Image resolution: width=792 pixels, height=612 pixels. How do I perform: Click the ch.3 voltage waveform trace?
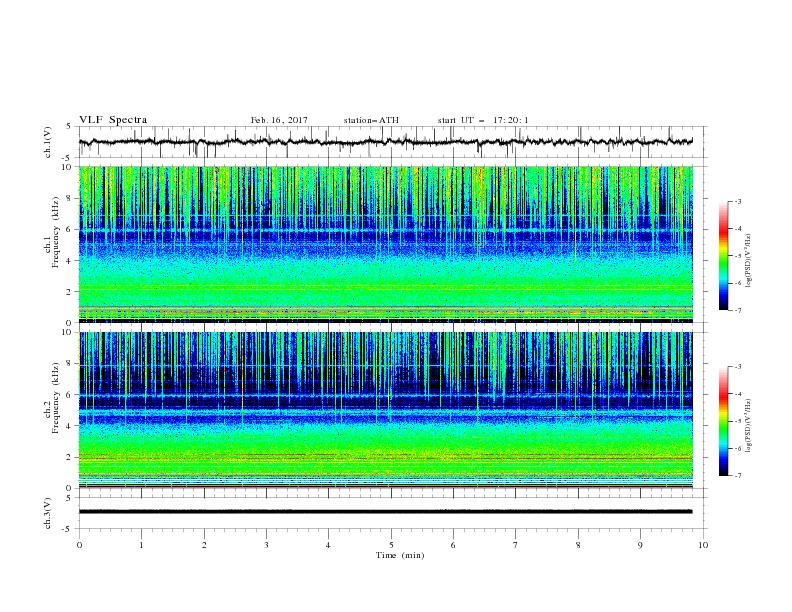coord(385,512)
